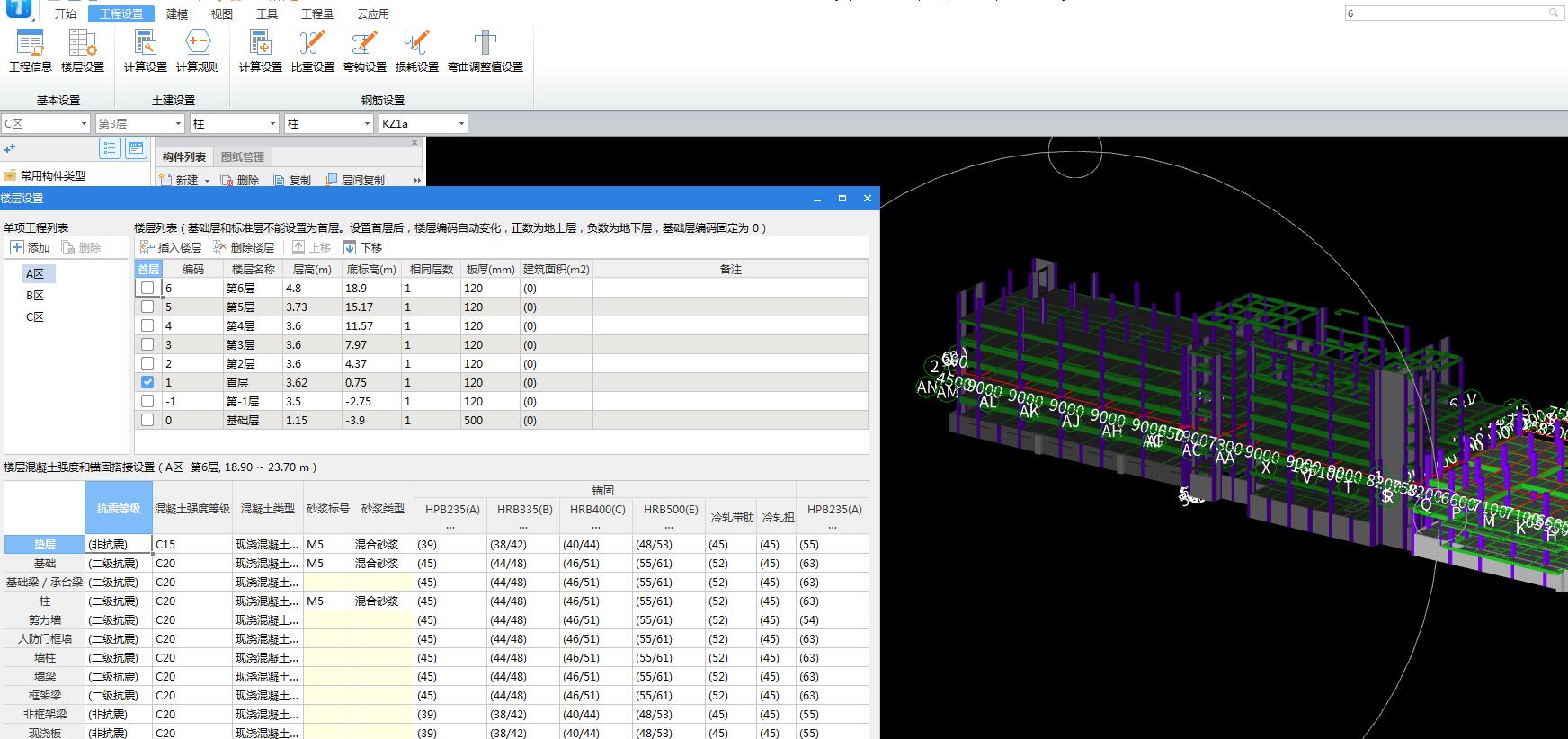This screenshot has width=1568, height=739.
Task: Open 楼层设置 floor settings icon
Action: click(83, 50)
